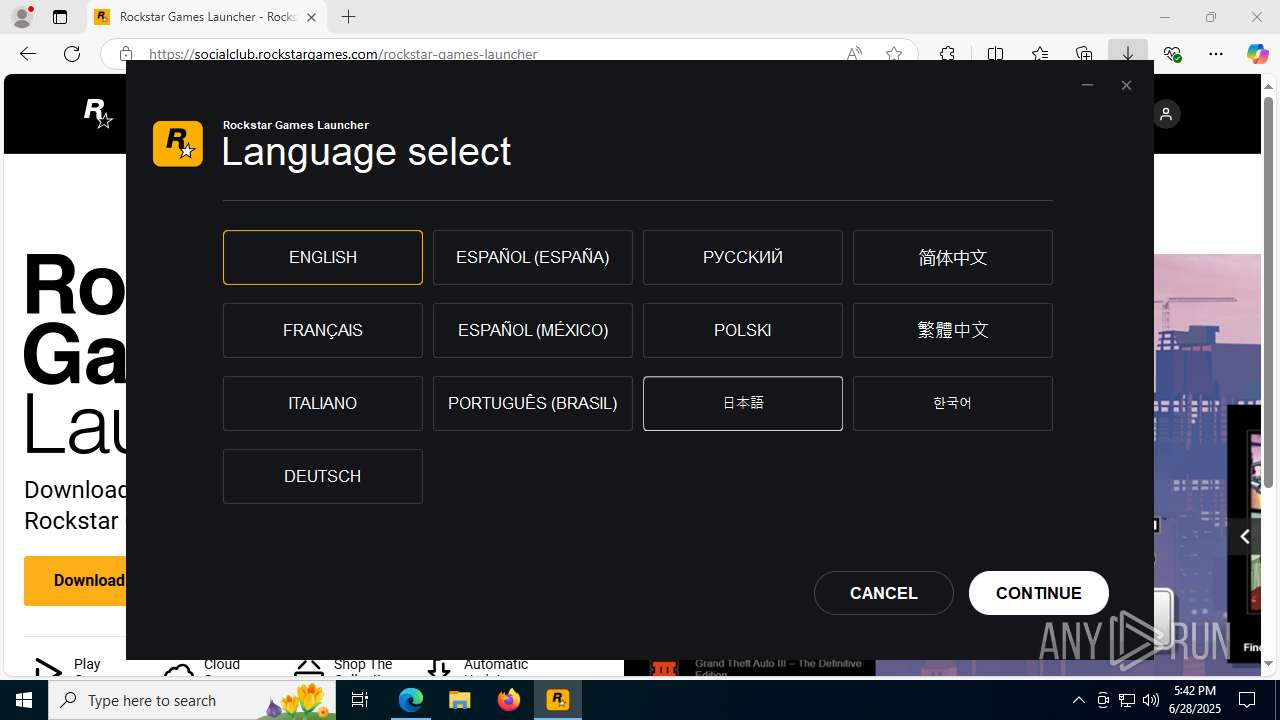This screenshot has width=1280, height=720.
Task: Open Microsoft Edge from taskbar
Action: [x=411, y=700]
